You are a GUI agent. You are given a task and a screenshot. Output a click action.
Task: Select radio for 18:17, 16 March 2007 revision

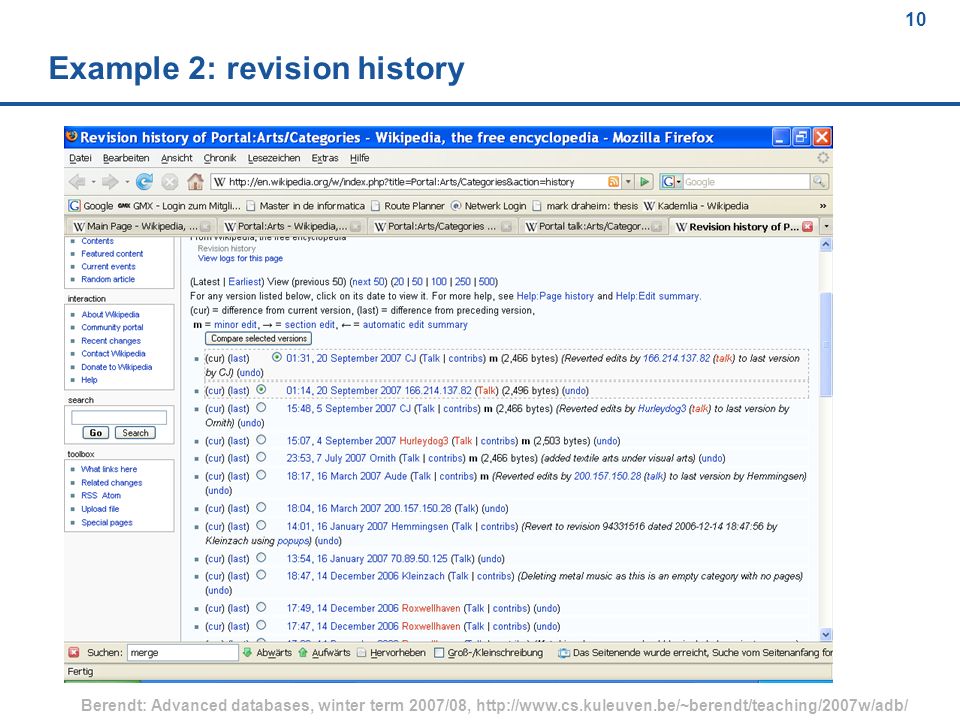pos(261,475)
